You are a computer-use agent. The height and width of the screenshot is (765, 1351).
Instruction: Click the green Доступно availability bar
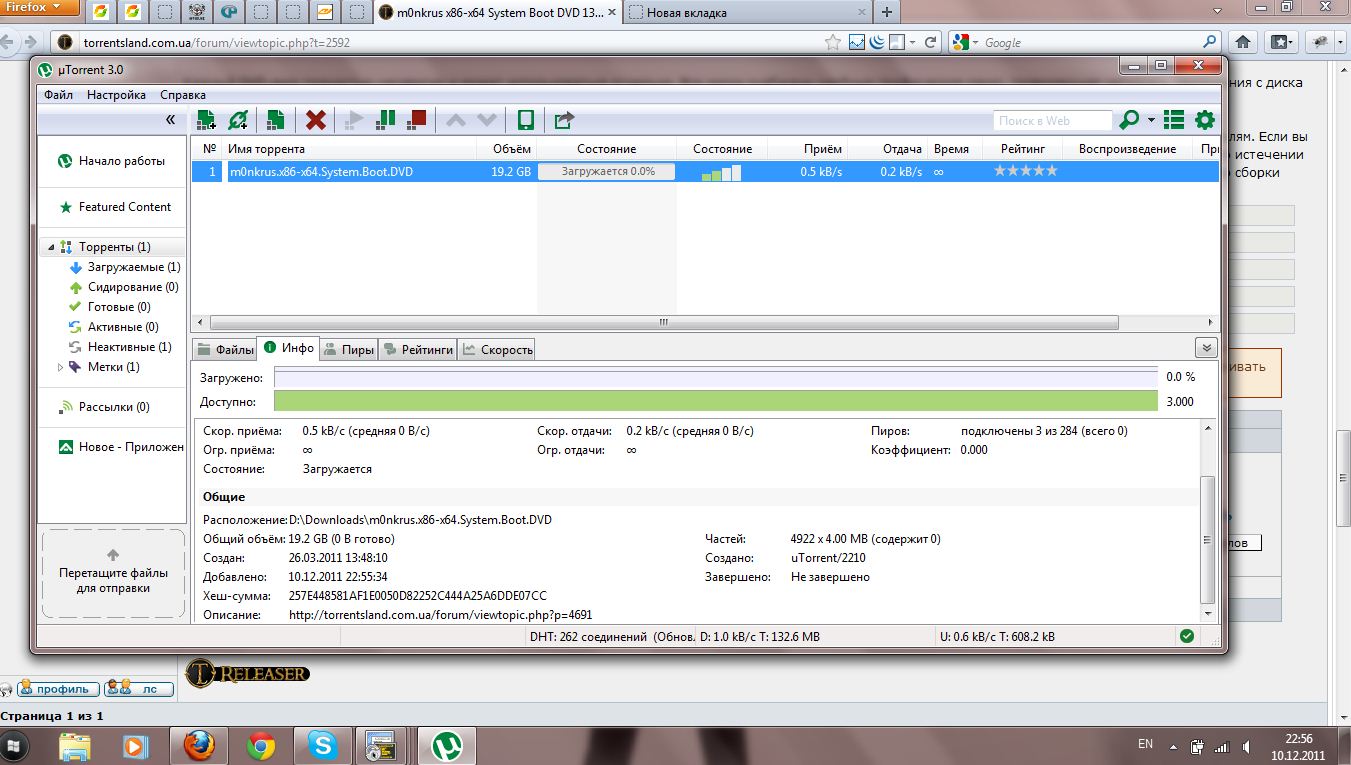tap(715, 401)
